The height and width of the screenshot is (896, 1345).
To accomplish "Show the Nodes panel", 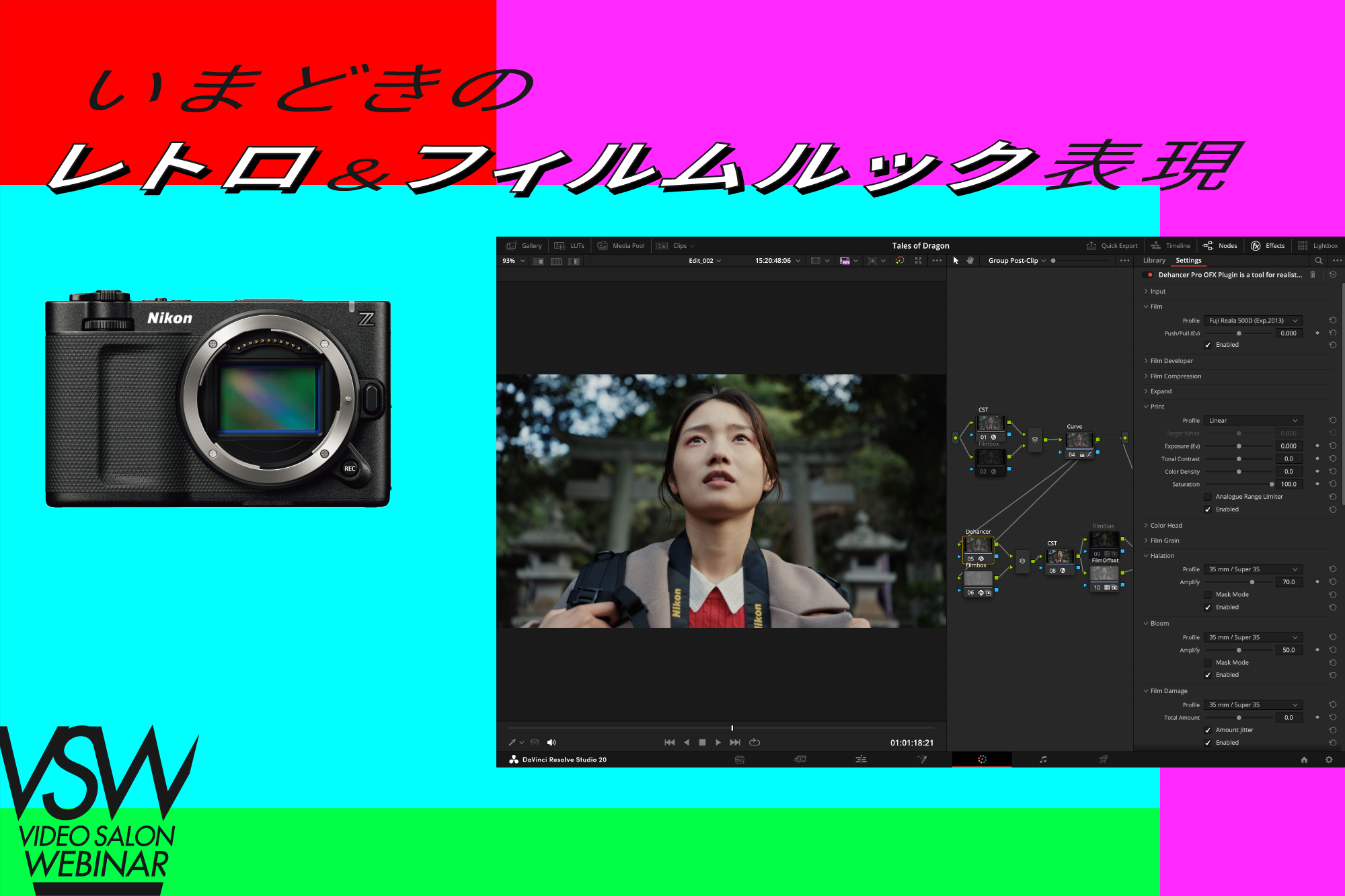I will click(1220, 245).
